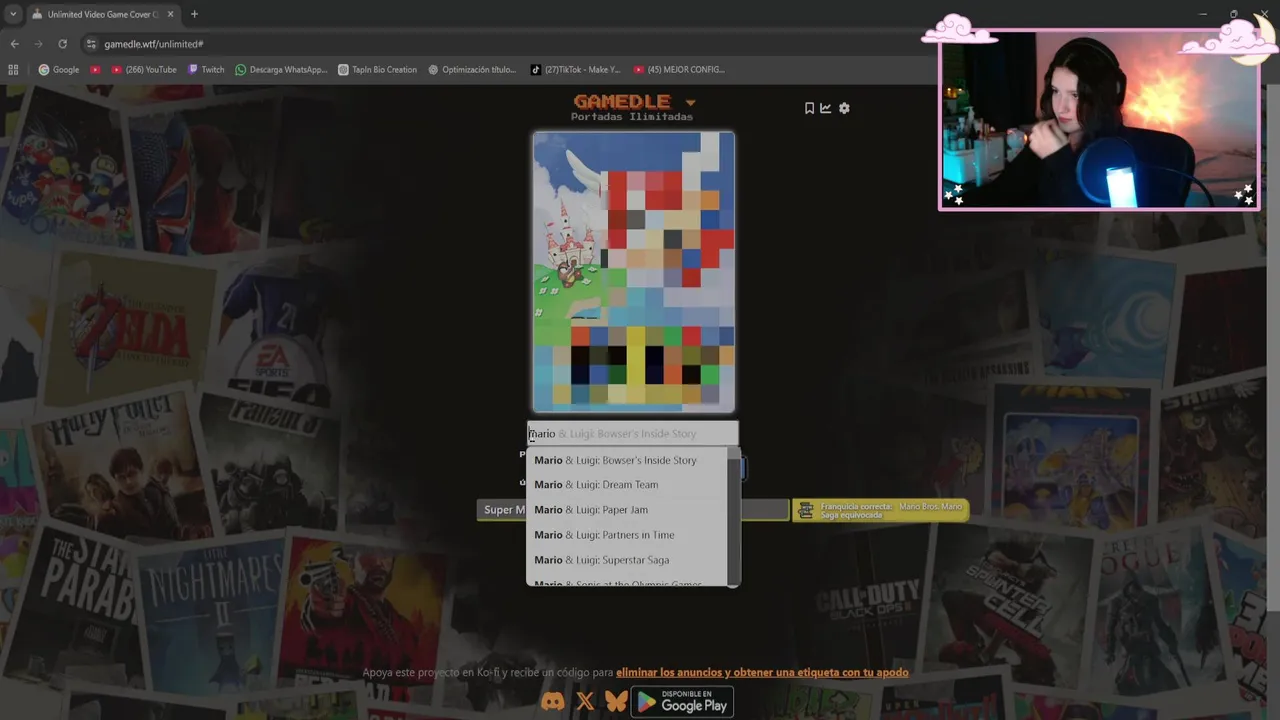Select Mario & Luigi: Partners in Time suggestion

(627, 535)
